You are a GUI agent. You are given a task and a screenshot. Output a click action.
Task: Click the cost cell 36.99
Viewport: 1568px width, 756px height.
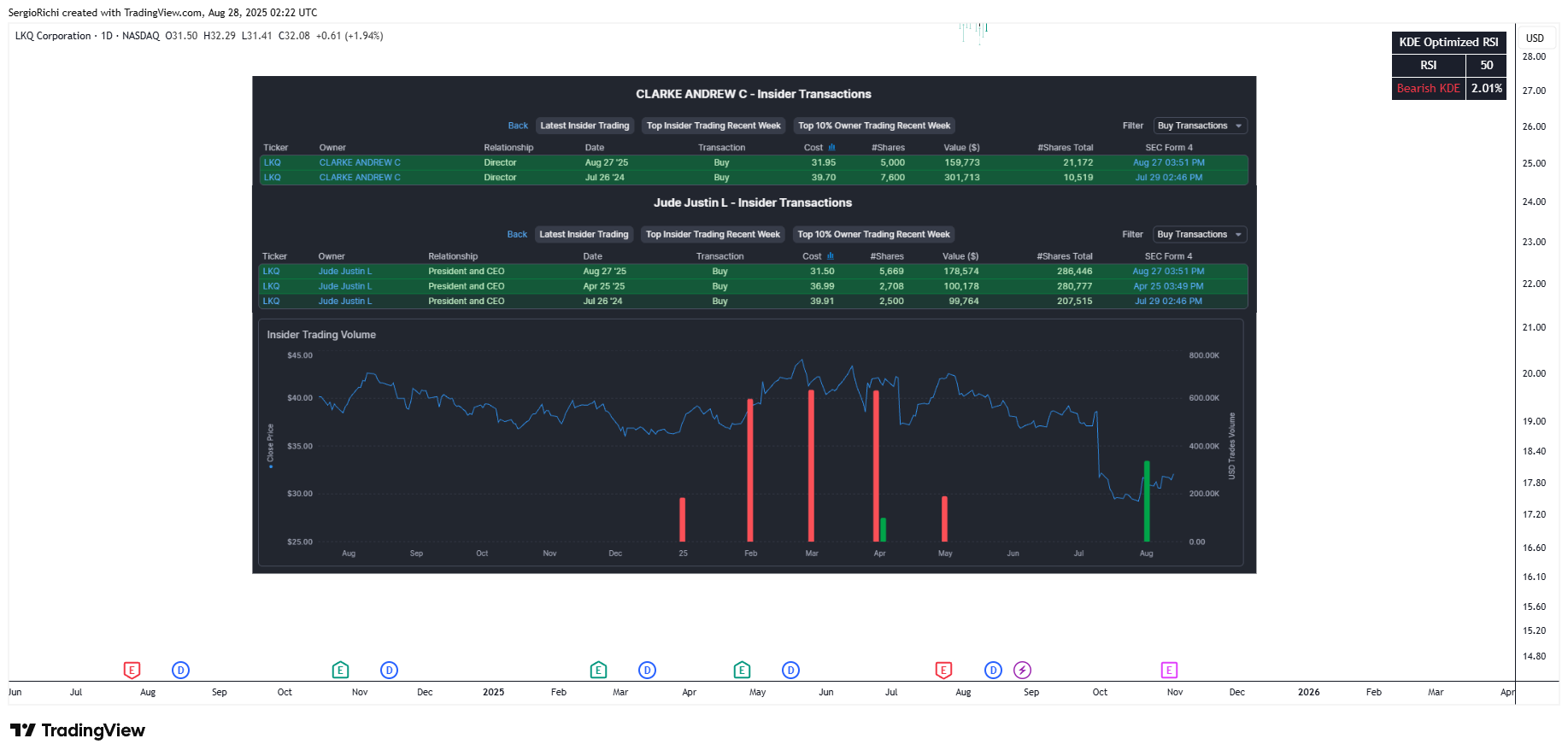click(x=822, y=286)
